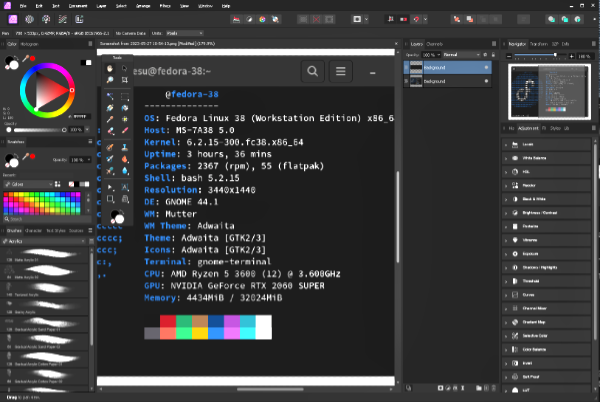Hide the lower Background layer via its dot
This screenshot has width=600, height=402.
(x=486, y=81)
